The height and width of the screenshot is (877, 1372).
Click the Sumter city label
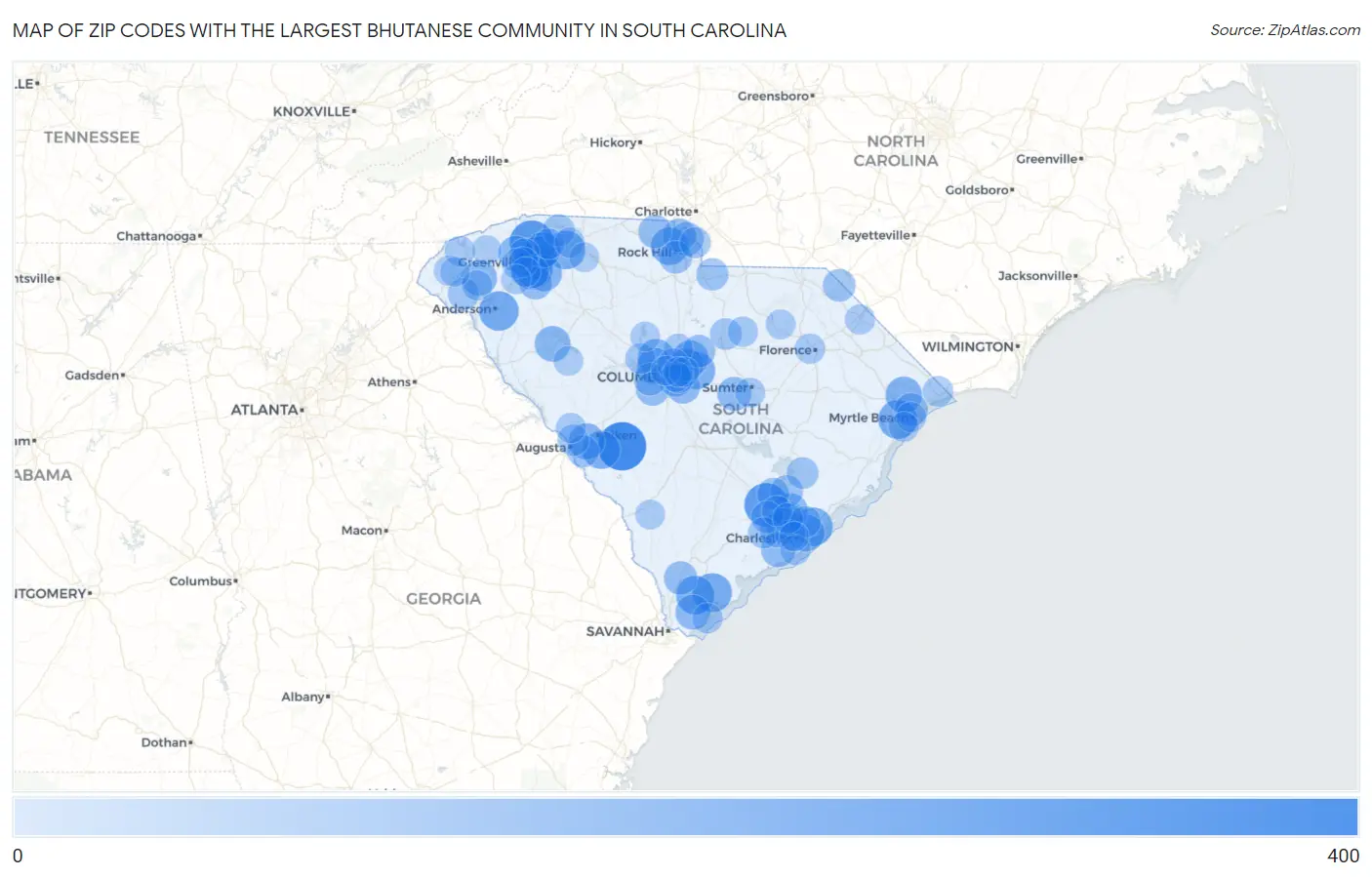[728, 388]
